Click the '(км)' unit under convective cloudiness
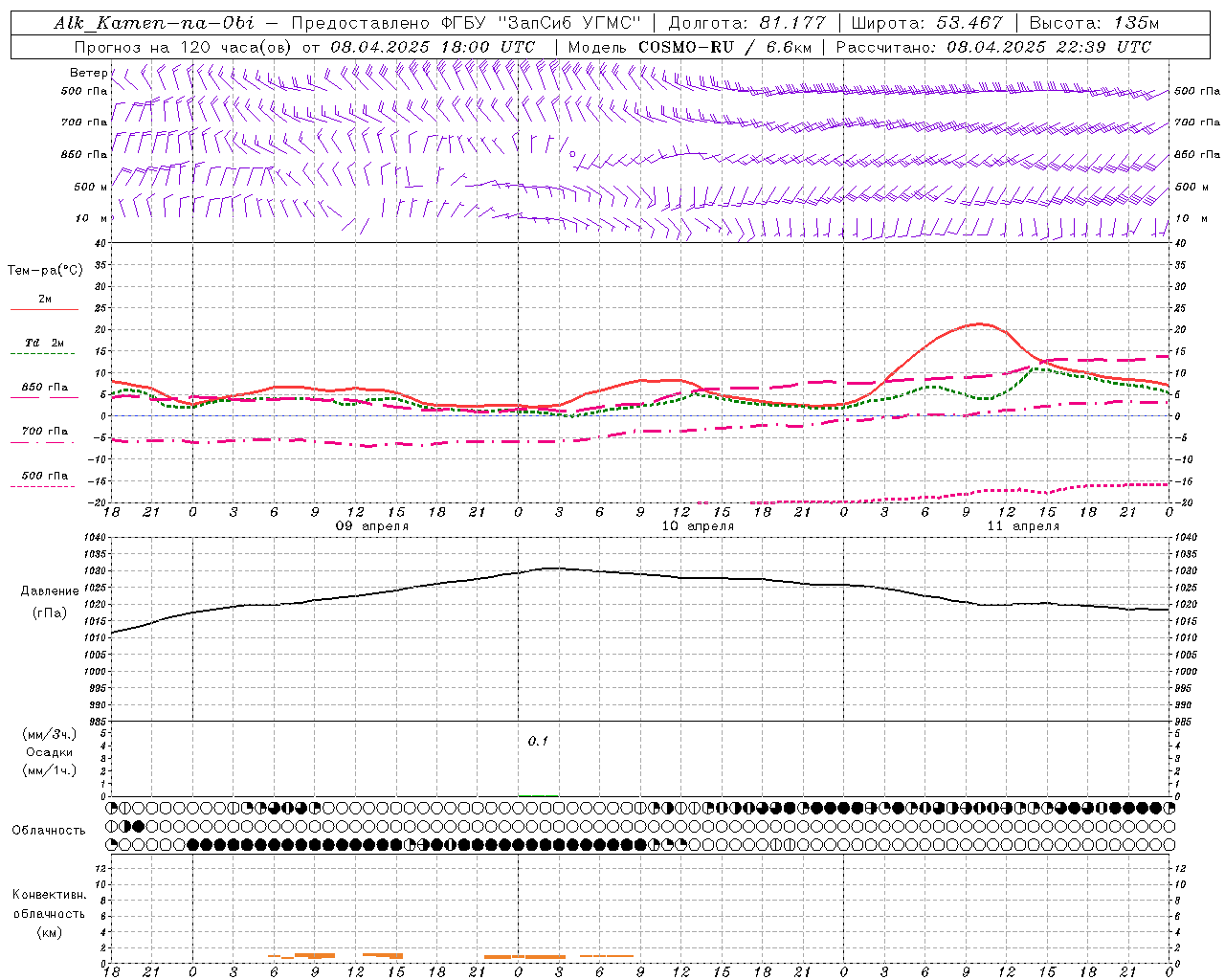Image resolution: width=1225 pixels, height=980 pixels. pyautogui.click(x=50, y=932)
